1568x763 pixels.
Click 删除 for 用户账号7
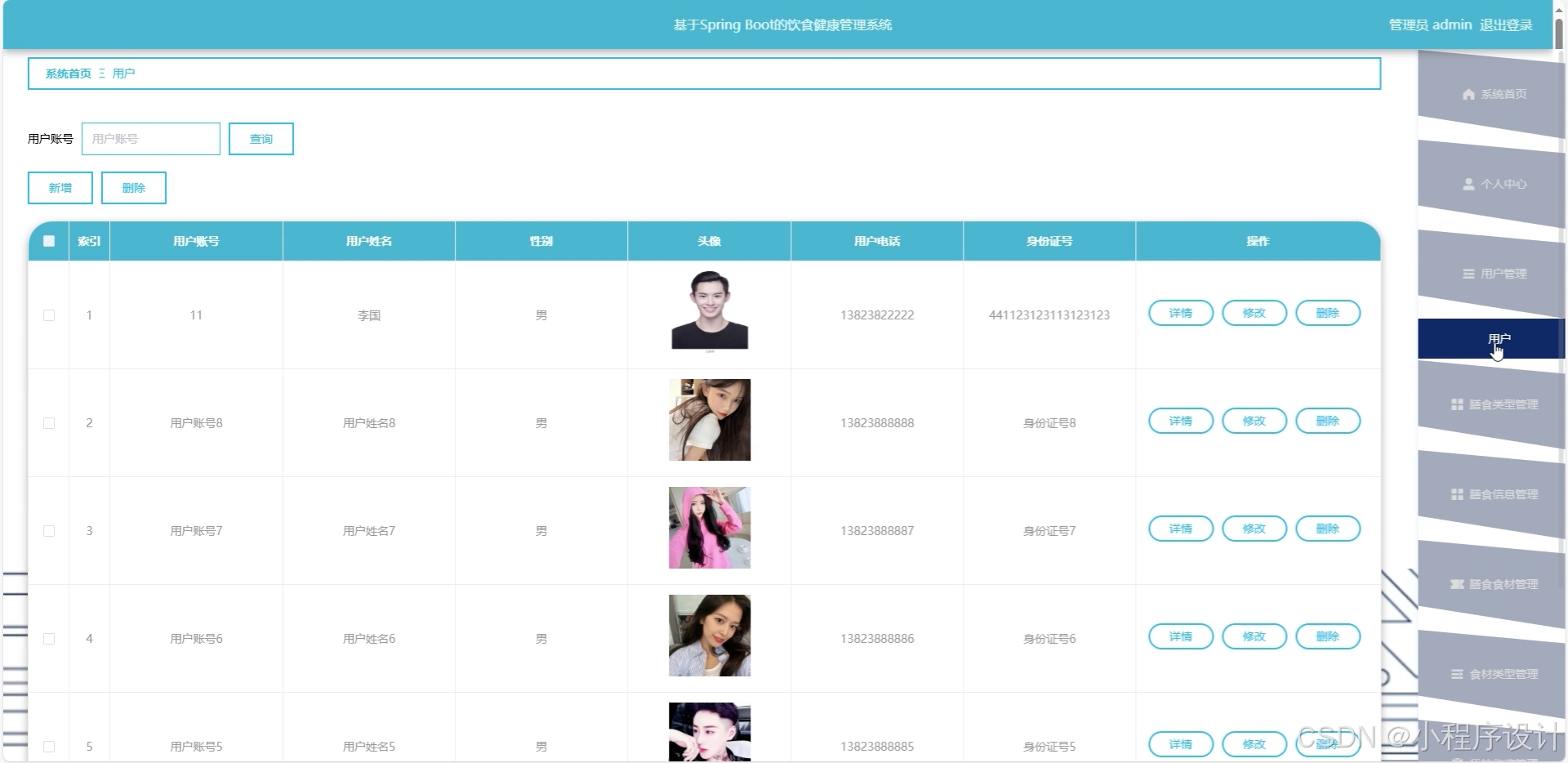[x=1328, y=529]
